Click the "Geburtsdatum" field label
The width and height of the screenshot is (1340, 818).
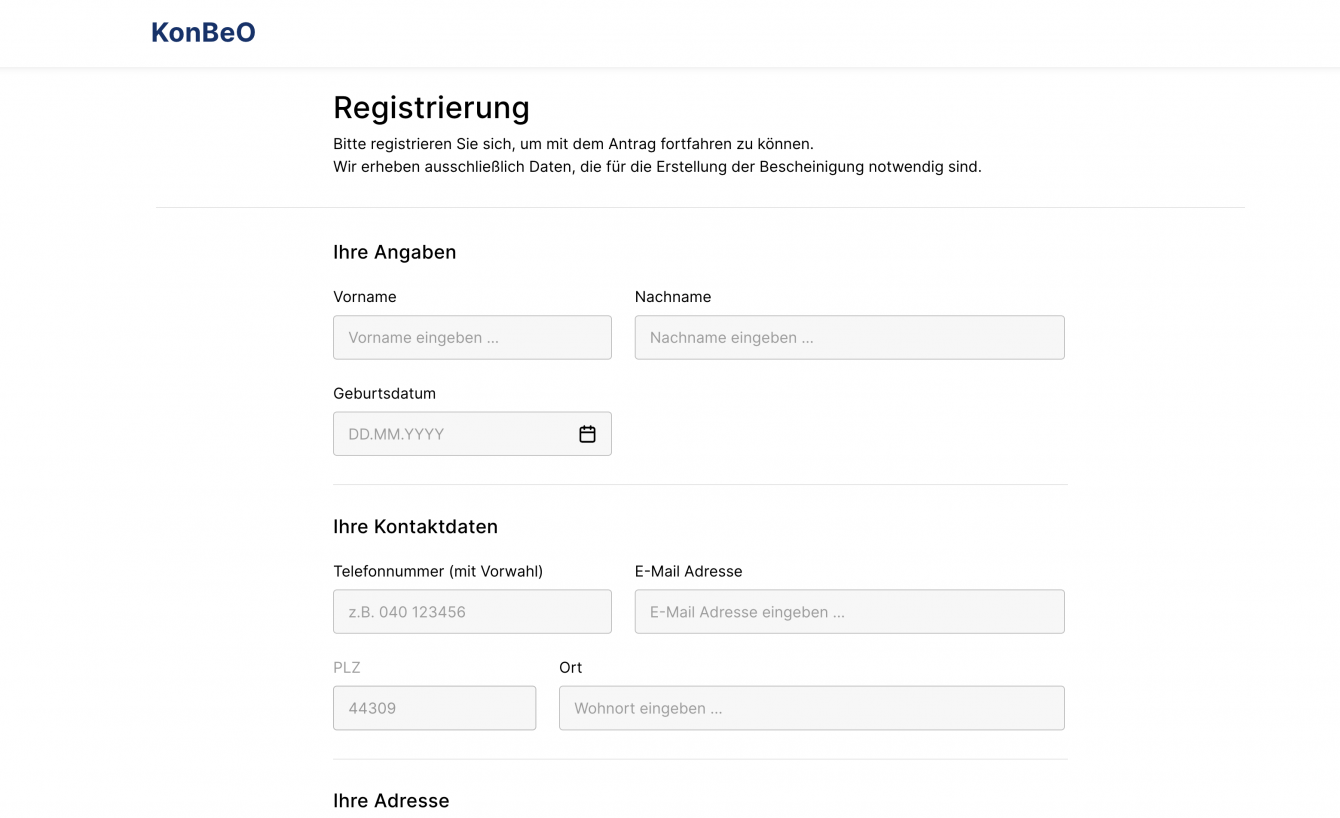pos(385,393)
